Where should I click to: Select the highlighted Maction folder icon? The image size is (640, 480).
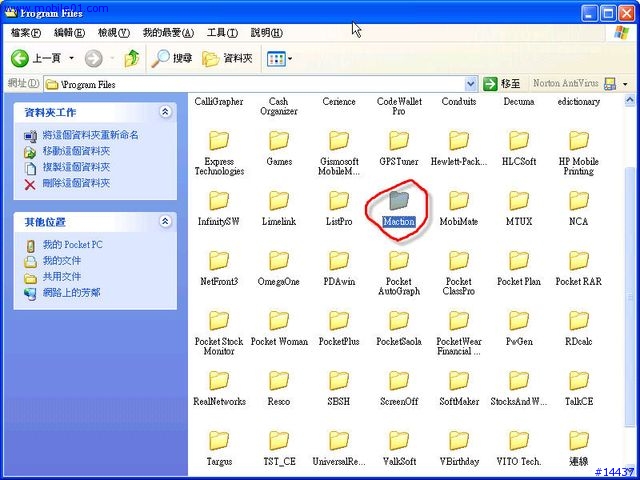pyautogui.click(x=399, y=200)
